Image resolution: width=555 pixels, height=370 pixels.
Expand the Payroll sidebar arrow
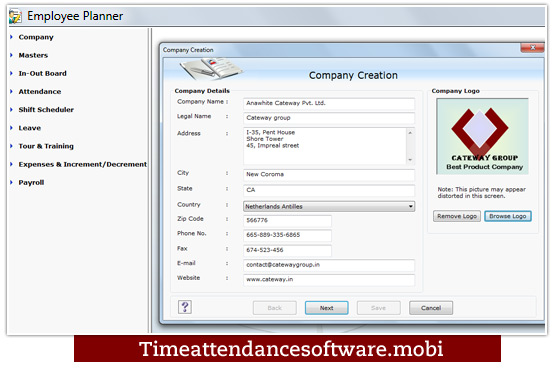coord(11,182)
